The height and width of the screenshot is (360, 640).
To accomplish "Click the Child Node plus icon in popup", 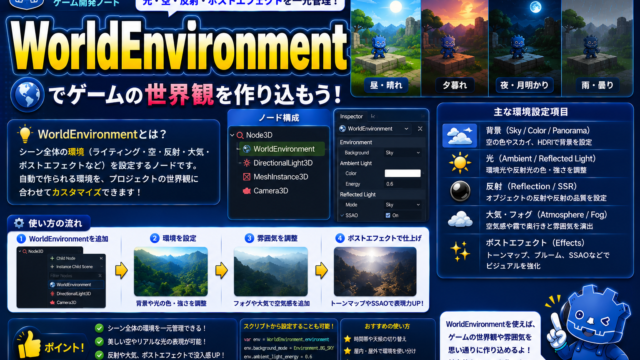I will (52, 258).
